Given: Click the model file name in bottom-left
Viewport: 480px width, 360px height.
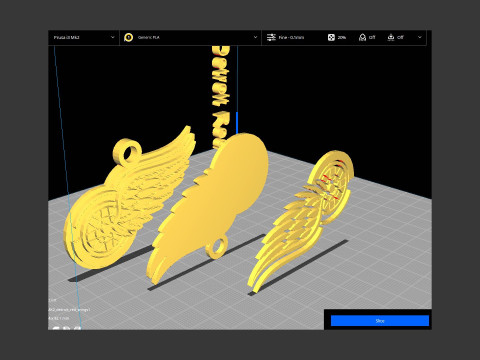Looking at the screenshot, I should click(69, 310).
